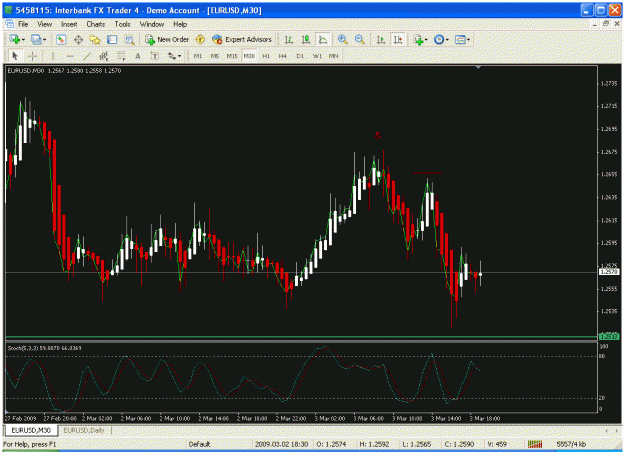
Task: Toggle Expert Advisors on or off
Action: pyautogui.click(x=242, y=39)
